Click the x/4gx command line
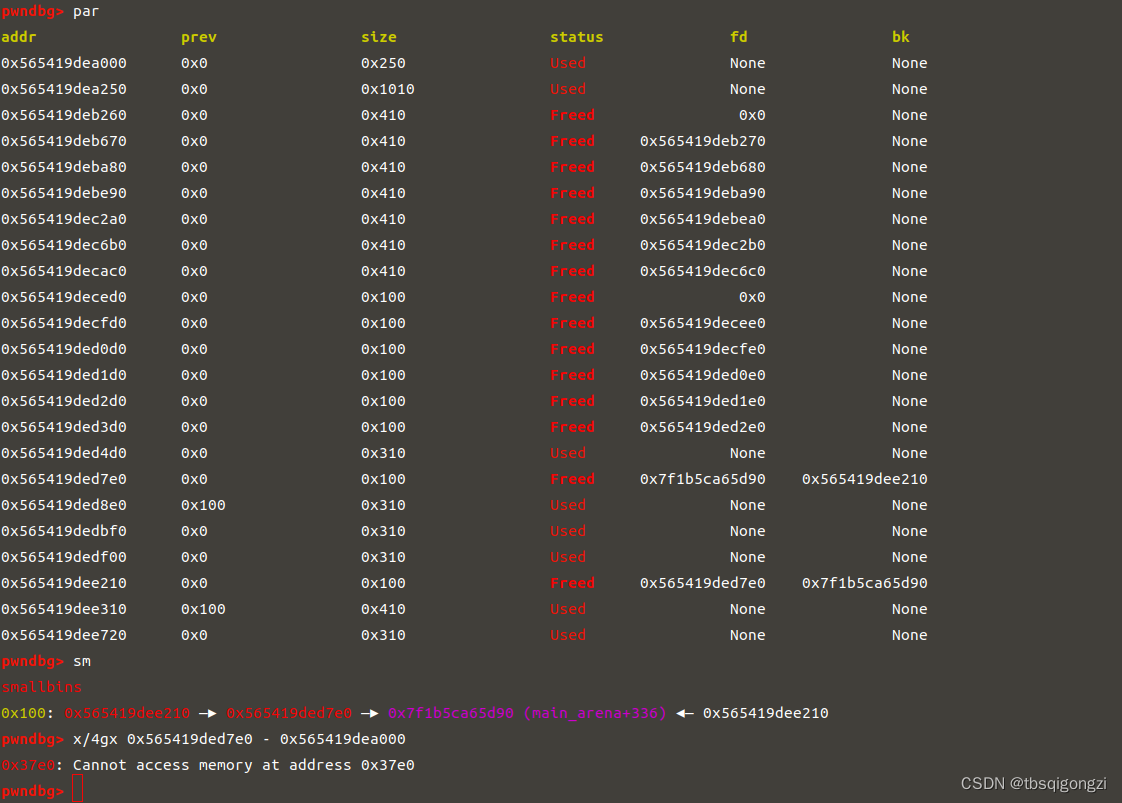1122x803 pixels. (239, 739)
